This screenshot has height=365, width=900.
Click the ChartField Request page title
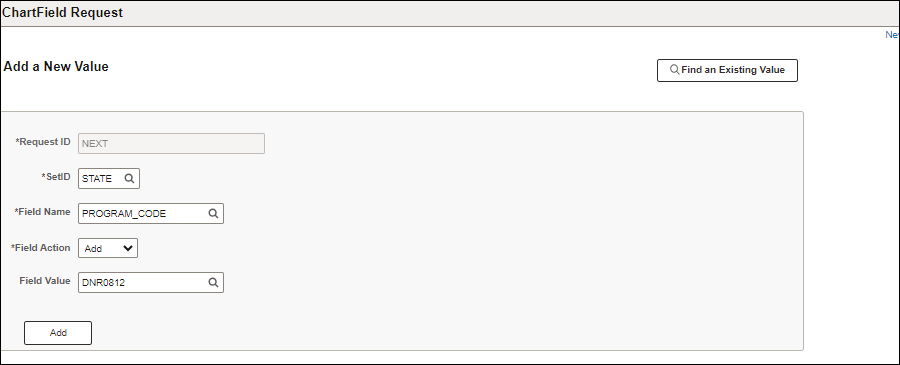(x=63, y=13)
